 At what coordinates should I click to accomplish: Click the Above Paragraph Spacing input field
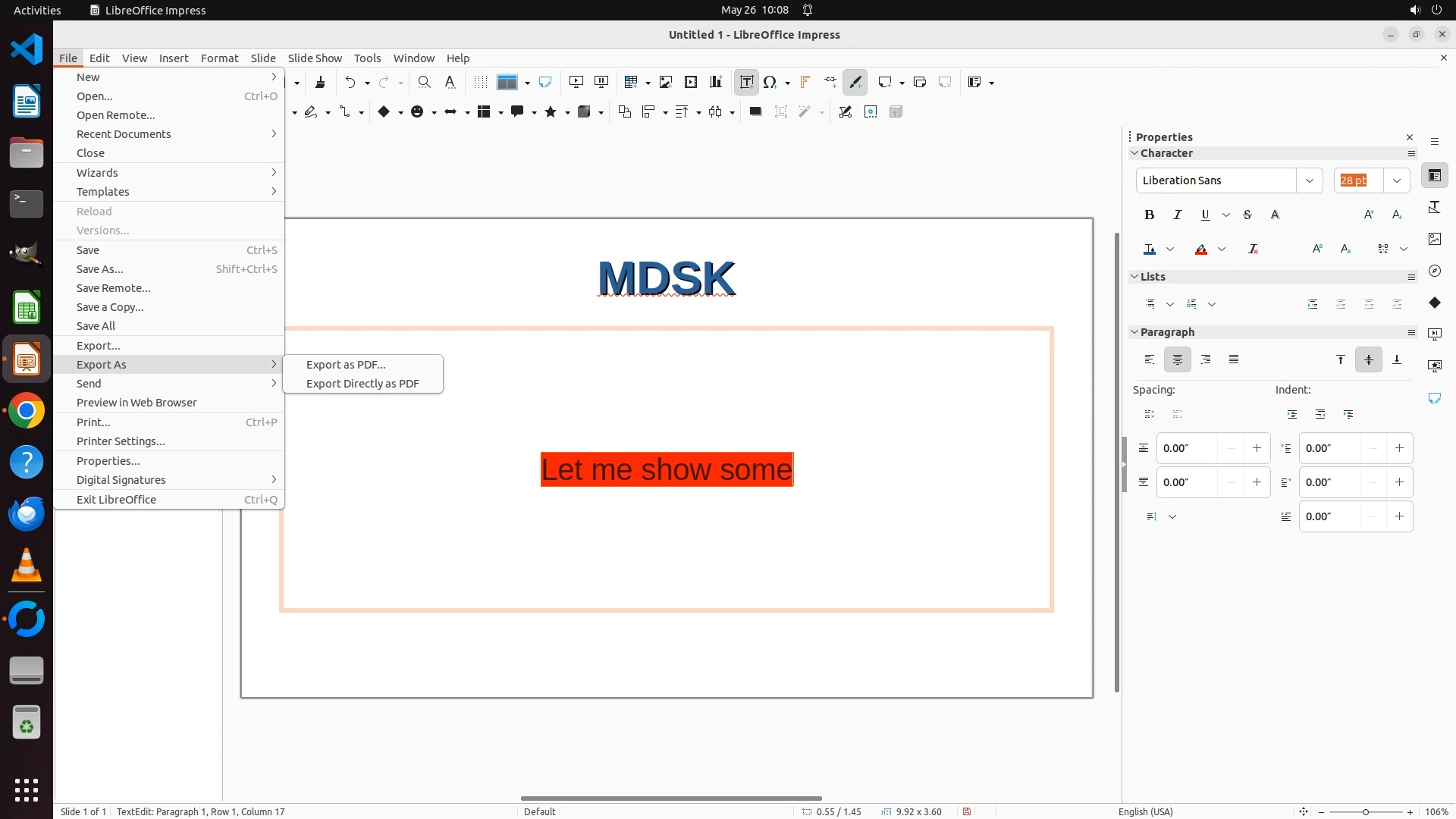pos(1187,448)
